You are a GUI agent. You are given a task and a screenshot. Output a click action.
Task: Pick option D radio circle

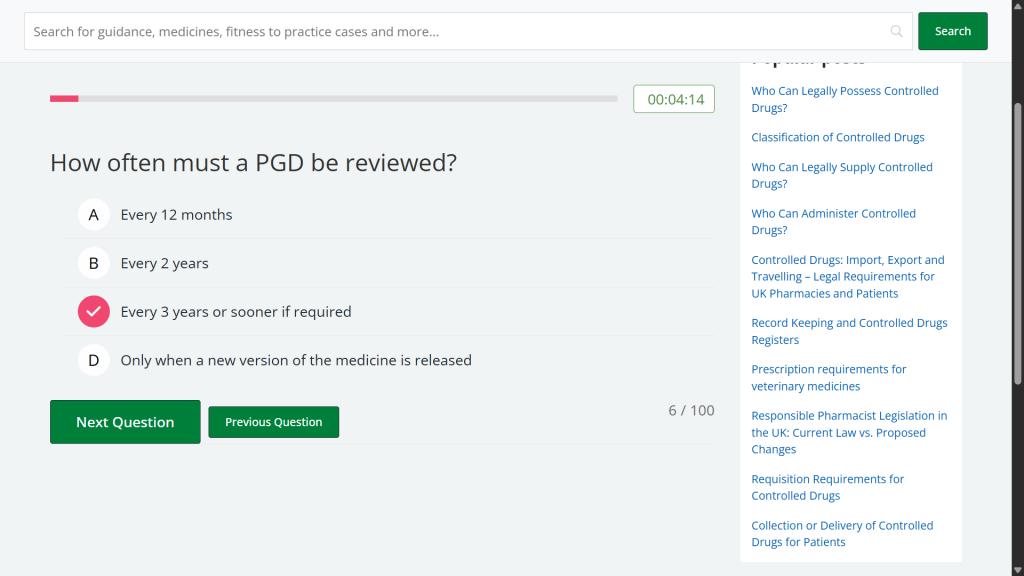[94, 360]
